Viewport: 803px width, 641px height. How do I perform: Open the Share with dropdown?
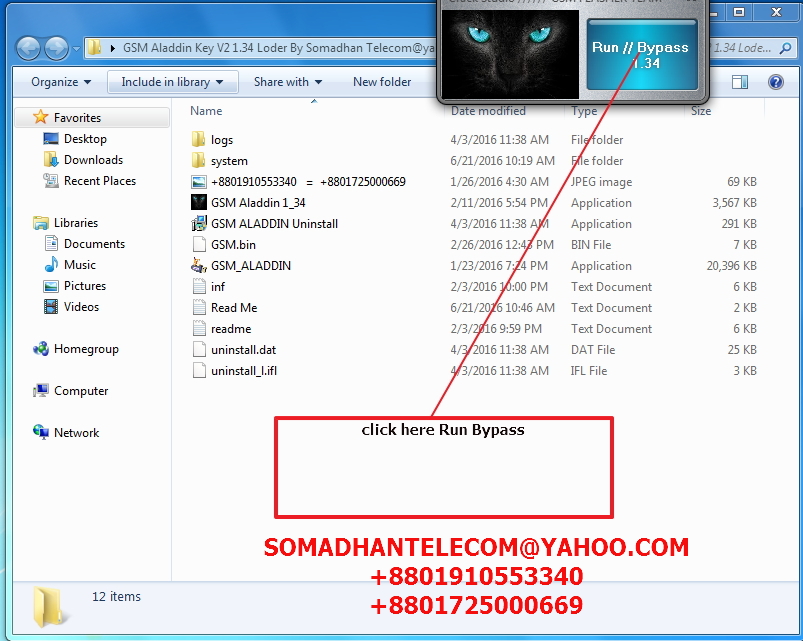pos(288,82)
